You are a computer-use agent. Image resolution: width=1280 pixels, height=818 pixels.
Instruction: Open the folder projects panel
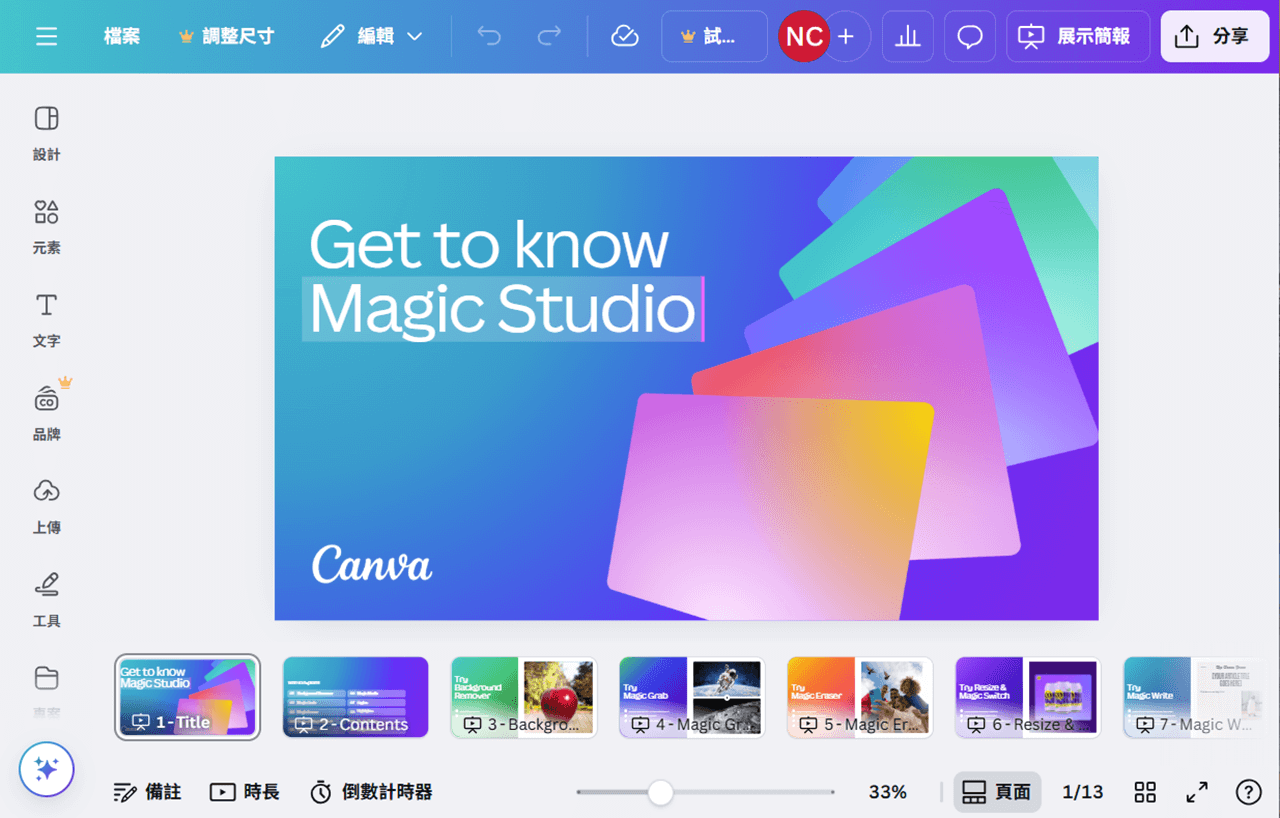47,690
